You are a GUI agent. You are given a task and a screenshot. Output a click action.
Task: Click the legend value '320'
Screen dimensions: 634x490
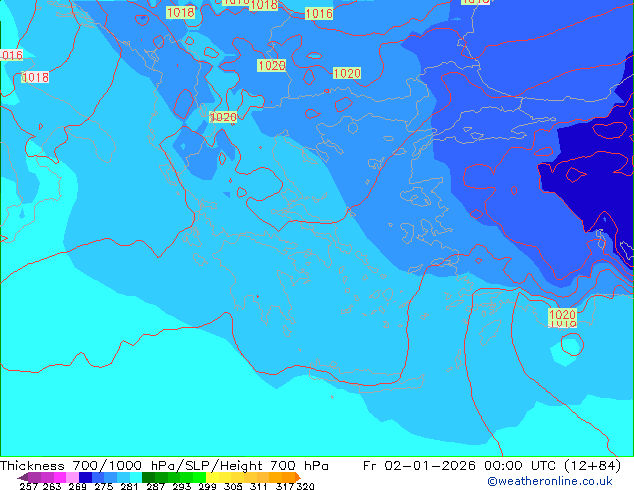305,486
